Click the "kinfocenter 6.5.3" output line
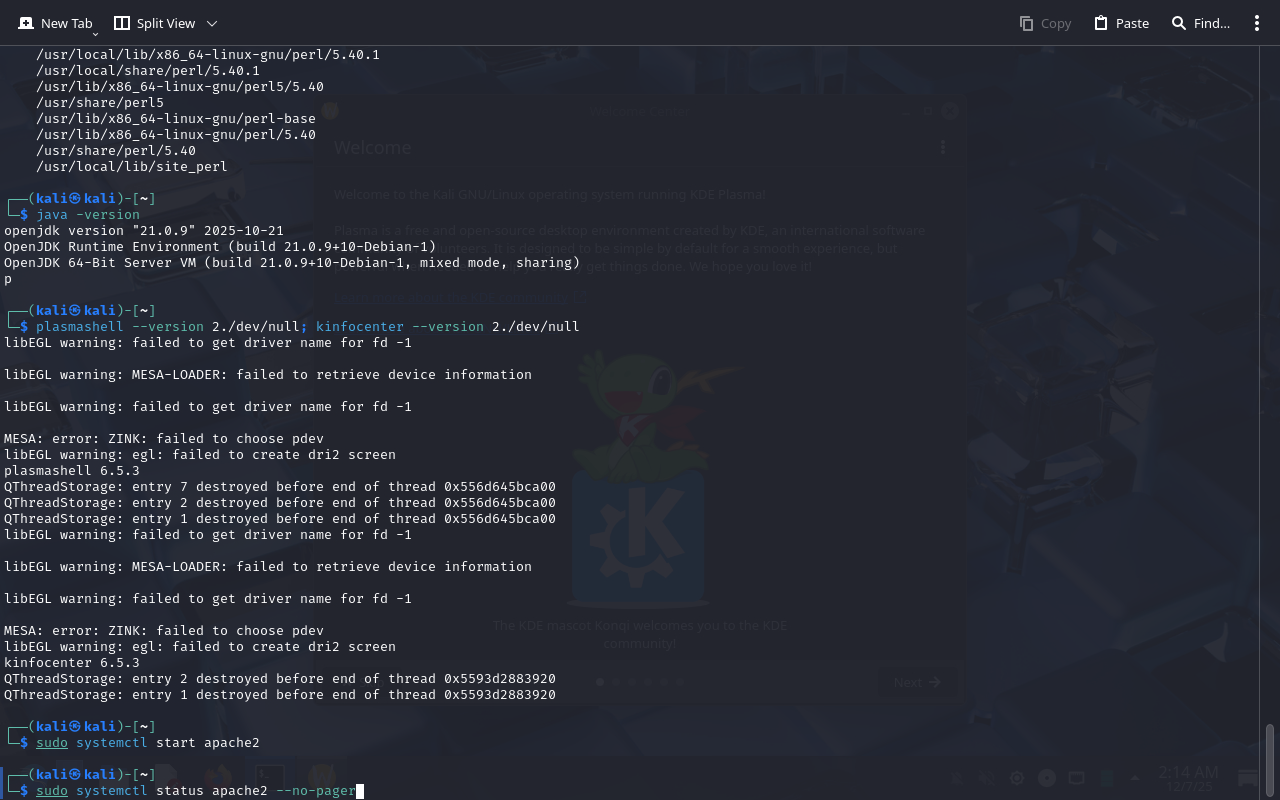This screenshot has height=800, width=1280. click(72, 663)
